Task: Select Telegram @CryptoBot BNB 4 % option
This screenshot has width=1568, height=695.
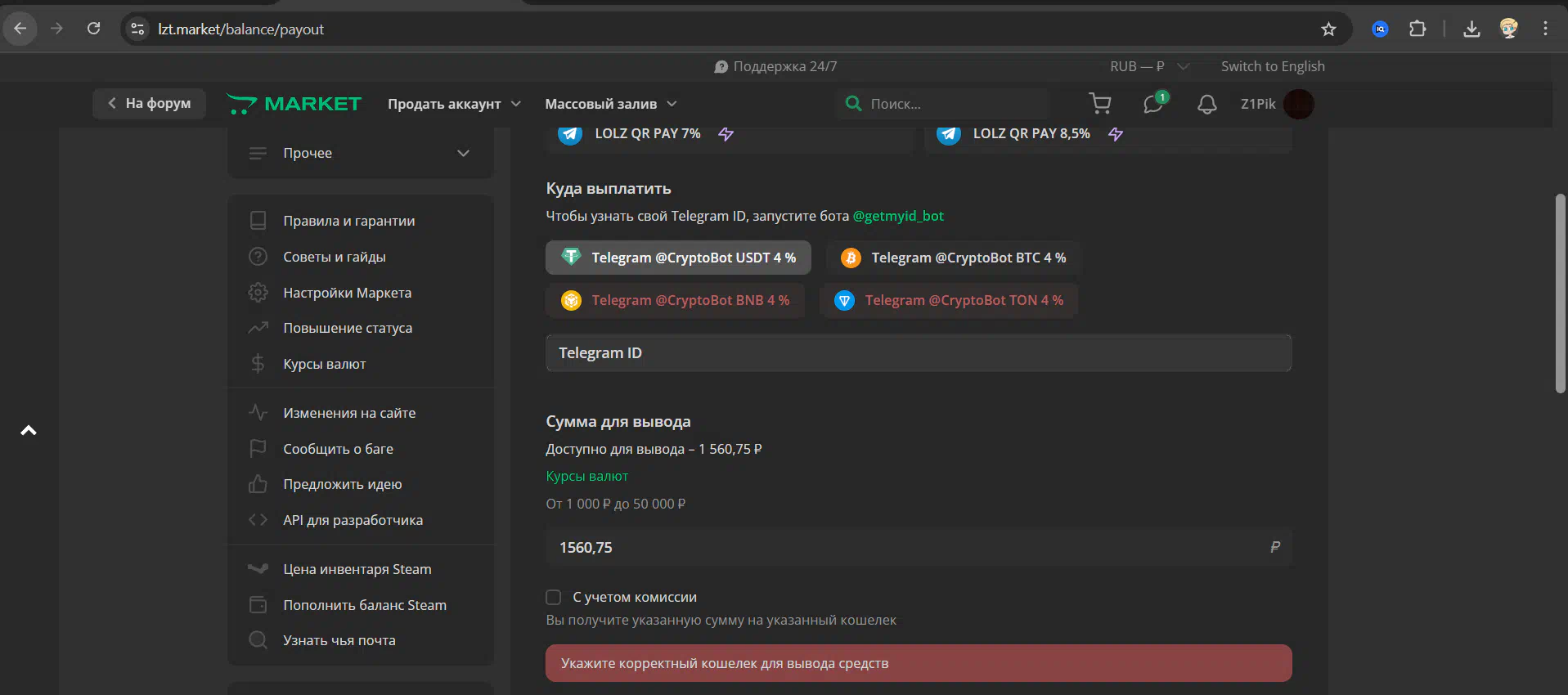Action: [x=675, y=300]
